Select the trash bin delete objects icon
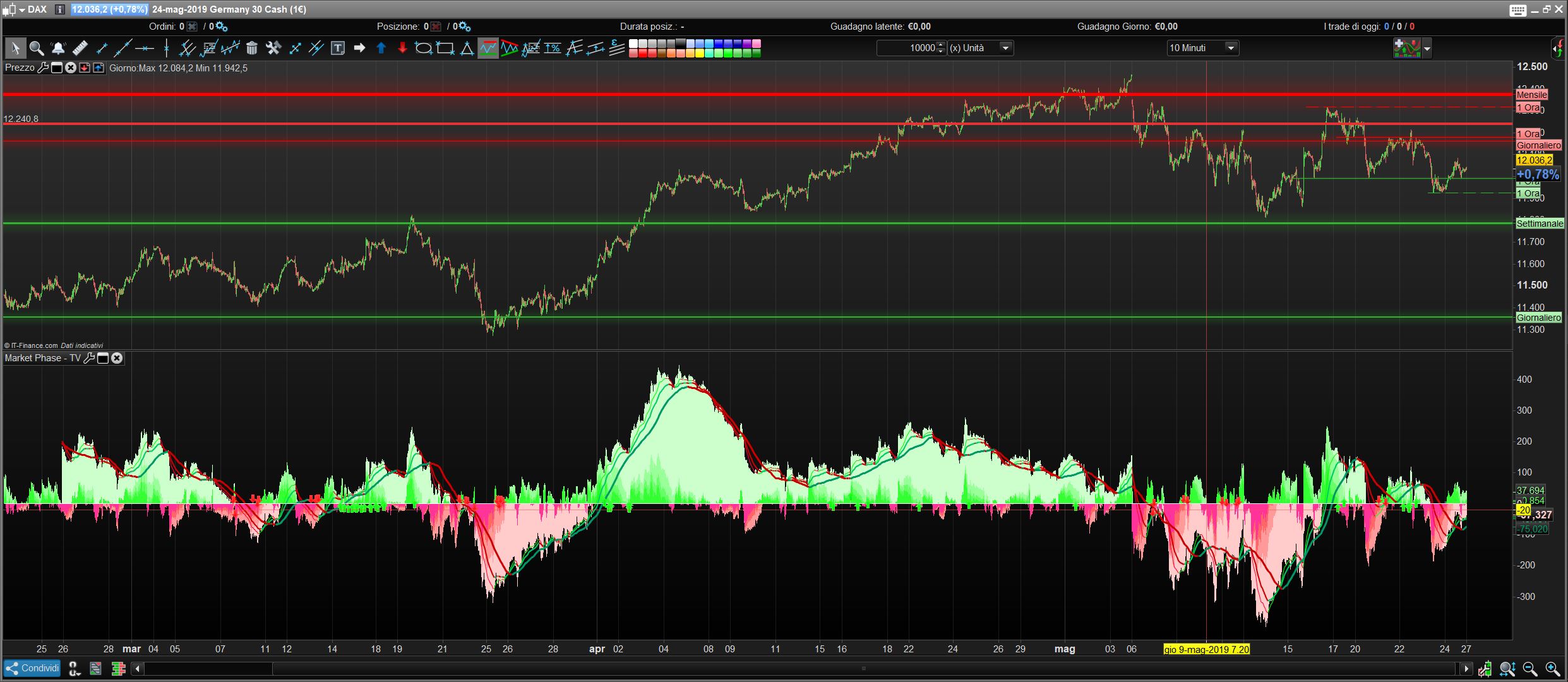Viewport: 1568px width, 682px height. click(x=252, y=48)
